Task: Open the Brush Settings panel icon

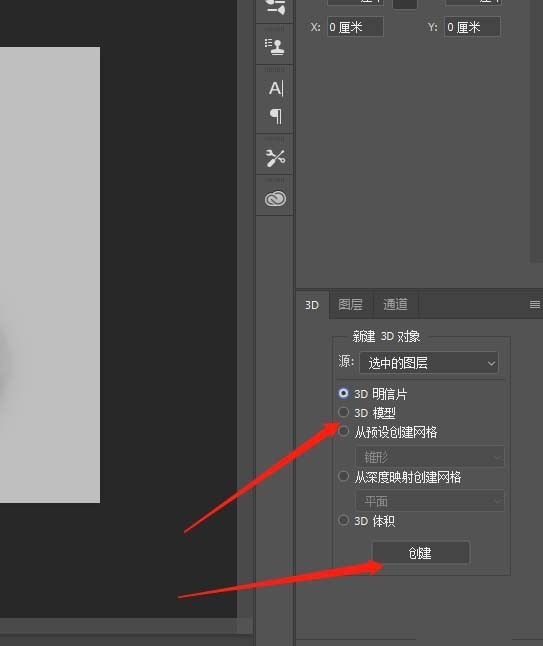Action: click(x=275, y=7)
